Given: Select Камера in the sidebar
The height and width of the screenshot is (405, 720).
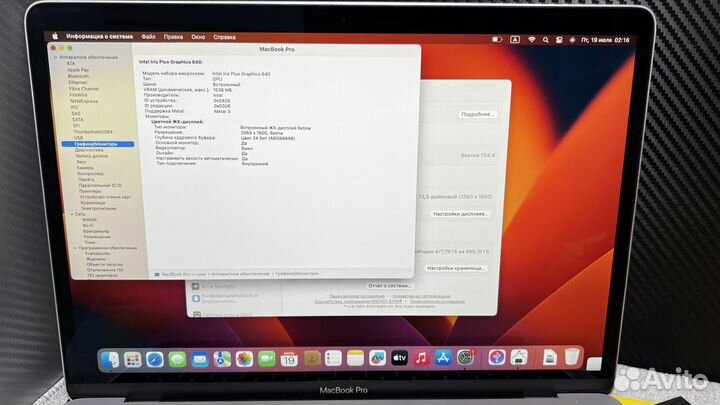Looking at the screenshot, I should tap(85, 168).
